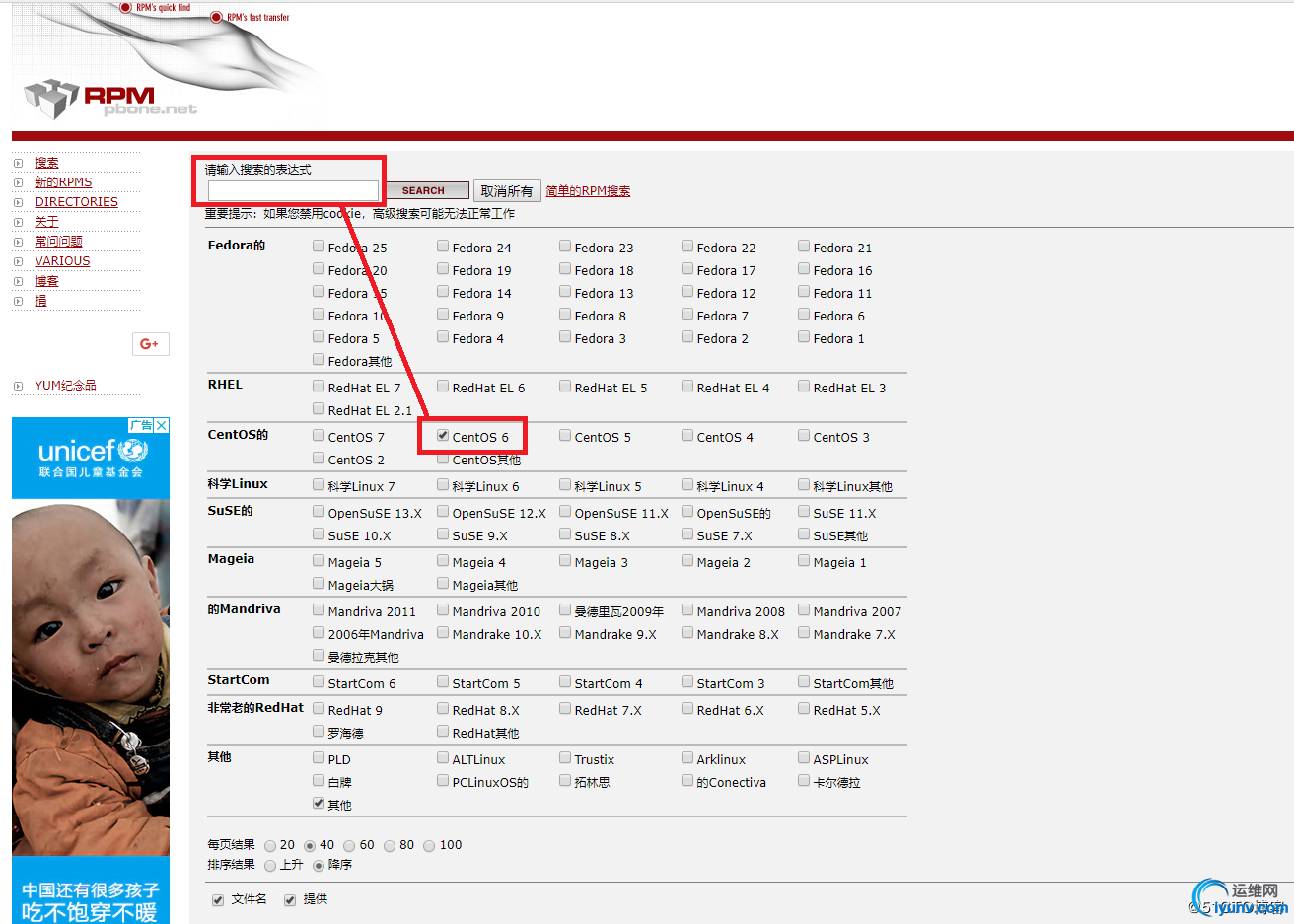The width and height of the screenshot is (1294, 924).
Task: Check the Fedora其他 checkbox
Action: pos(319,359)
